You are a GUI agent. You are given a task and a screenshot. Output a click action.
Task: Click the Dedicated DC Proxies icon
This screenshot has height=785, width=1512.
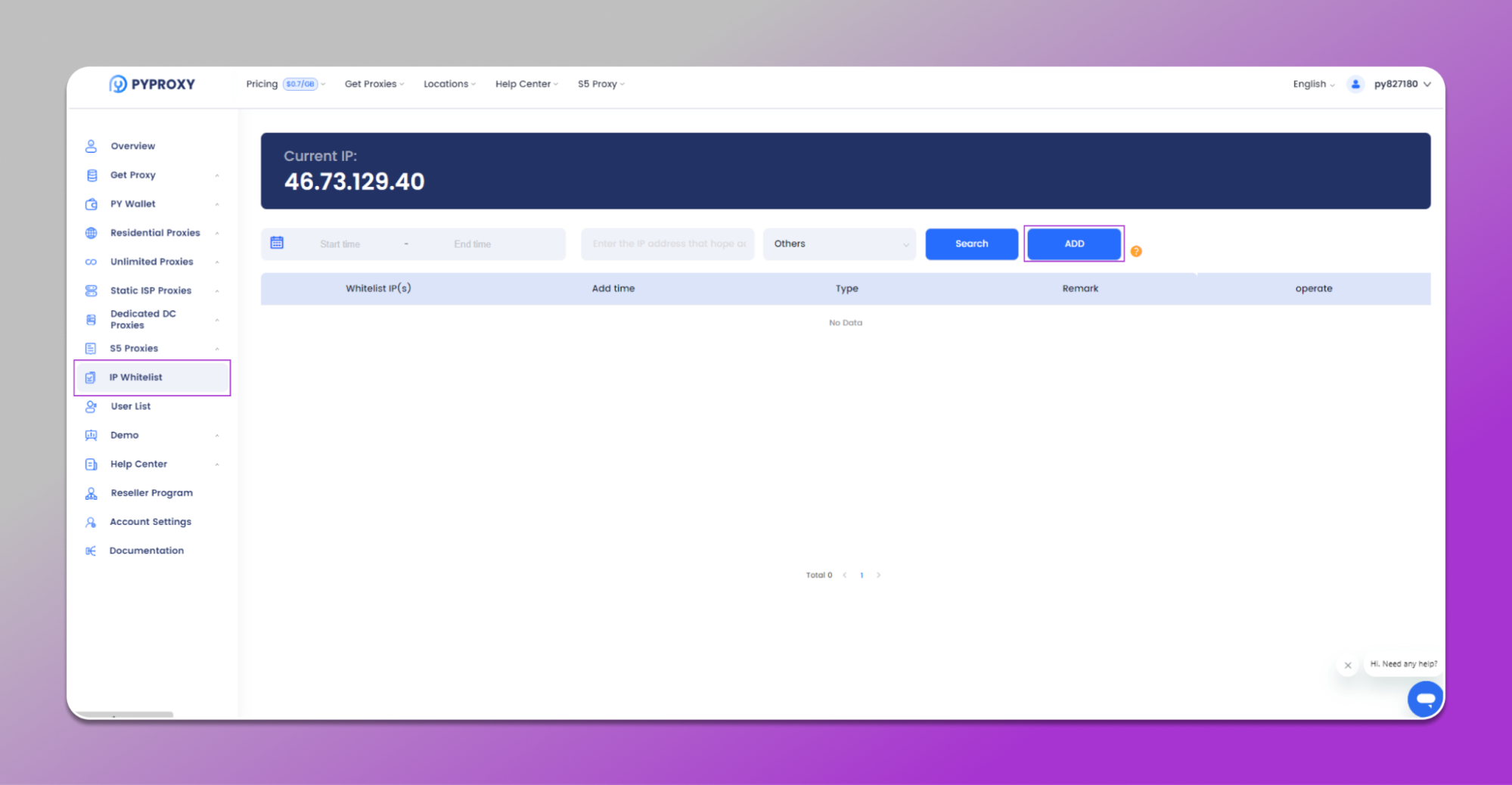pos(92,320)
